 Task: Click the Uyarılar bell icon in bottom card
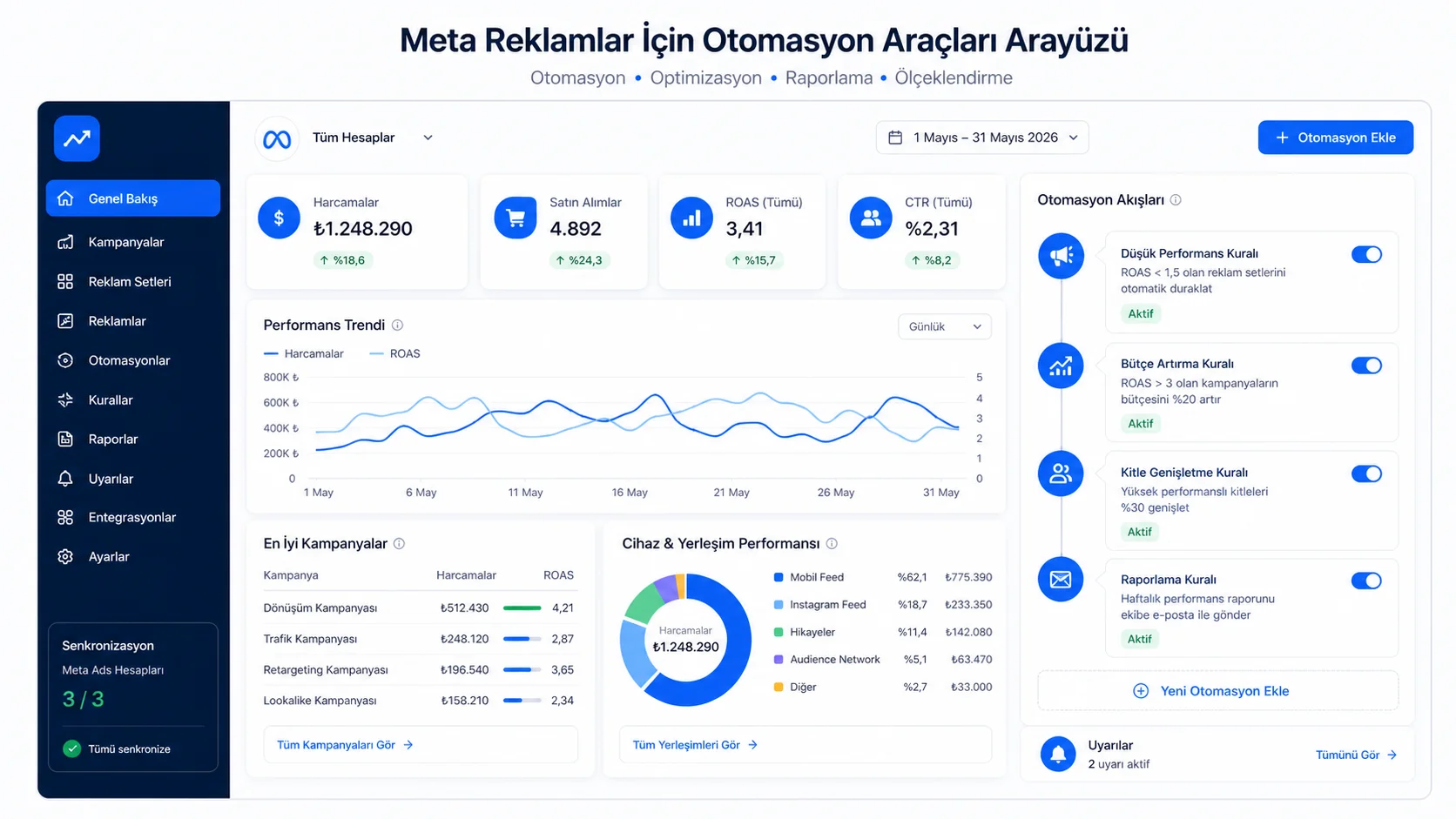click(1058, 754)
